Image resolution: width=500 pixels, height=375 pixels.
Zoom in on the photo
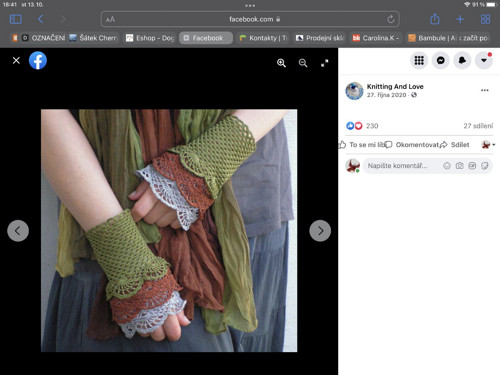(x=281, y=63)
